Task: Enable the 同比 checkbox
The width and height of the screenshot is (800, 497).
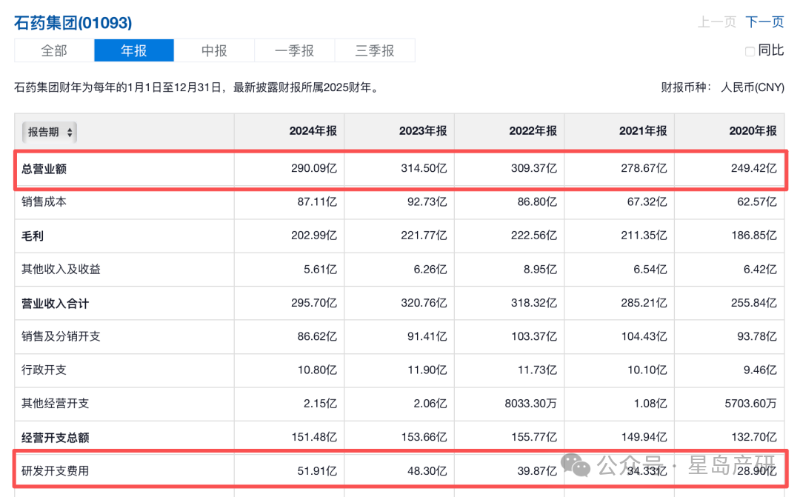Action: (x=750, y=51)
